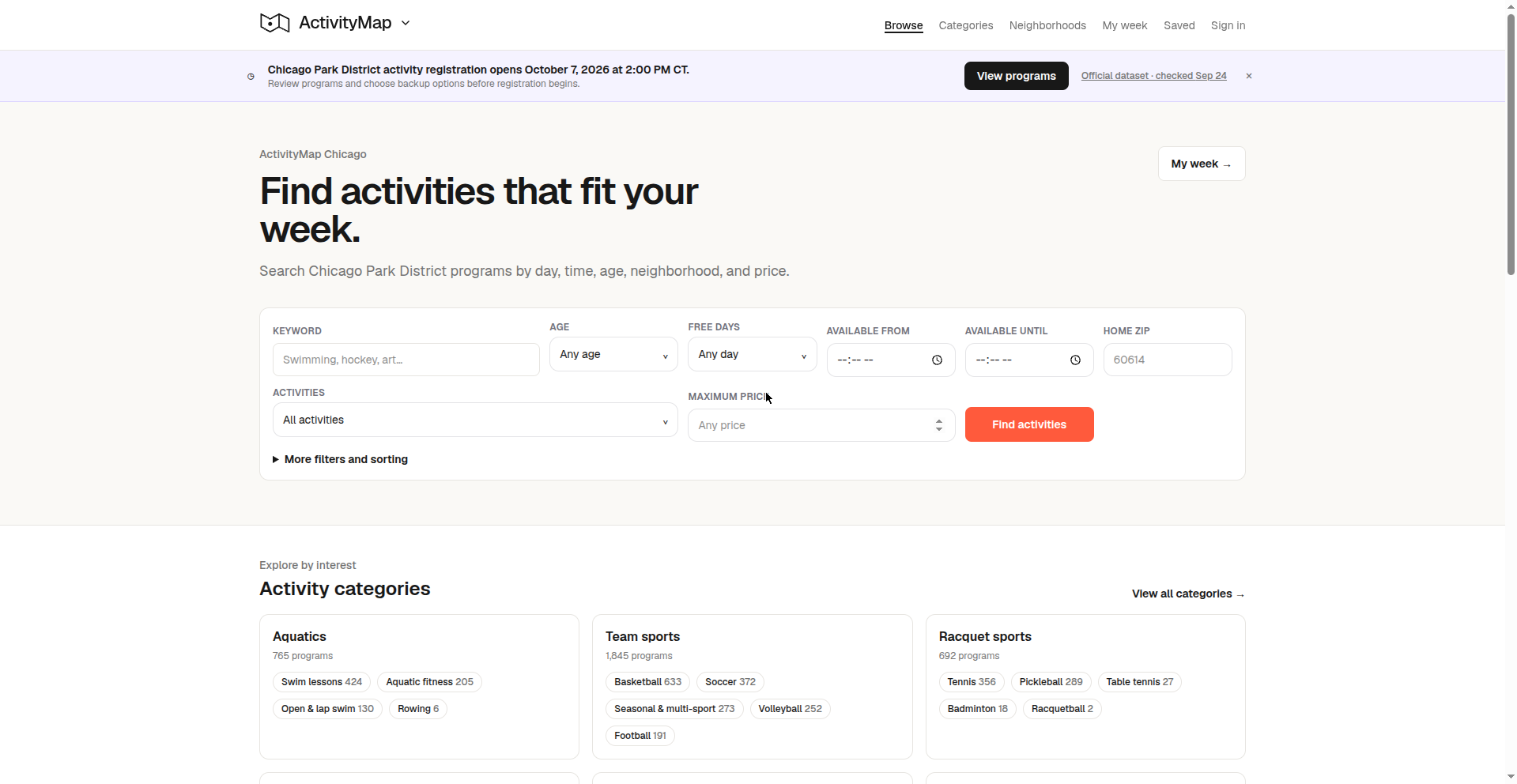Go to the Categories nav item
This screenshot has height=784, width=1517.
tap(966, 25)
